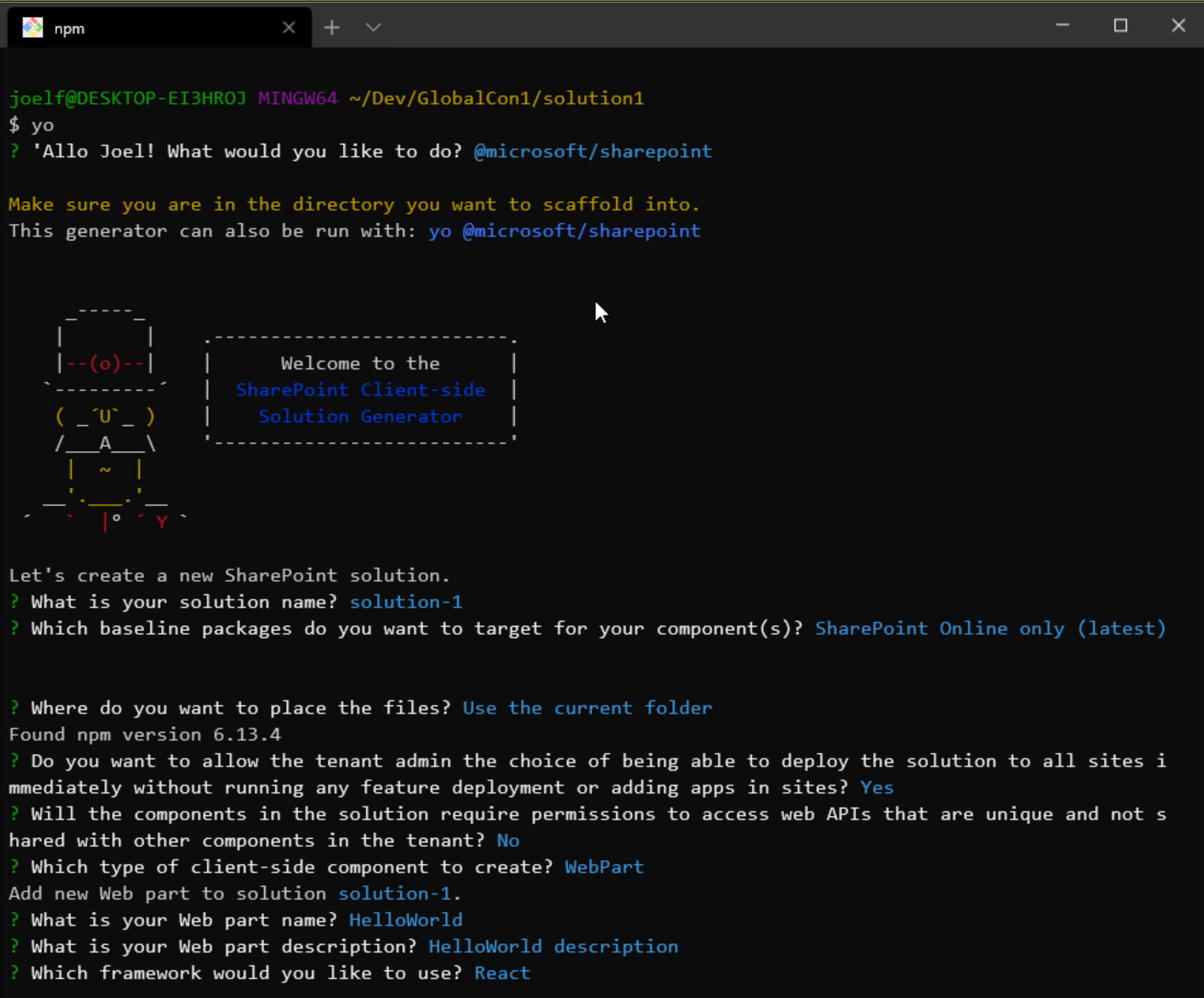Click the user joelf@DESKTOP-EI3HROJ text

point(128,98)
